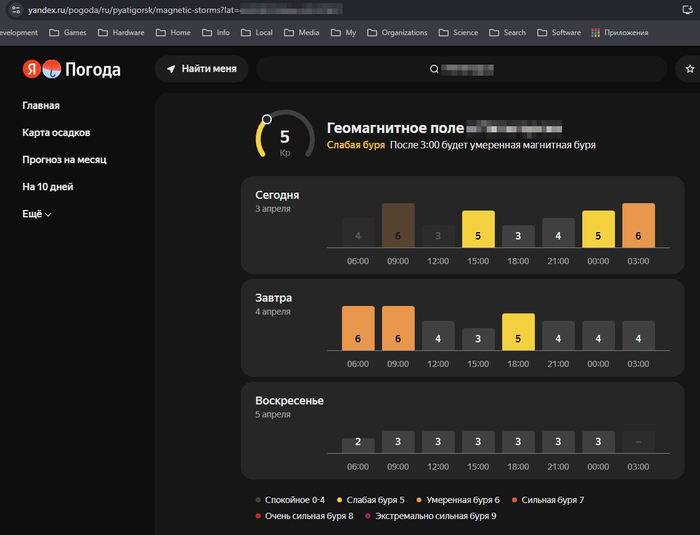700x535 pixels.
Task: Open На 10 дней in the sidebar
Action: (x=48, y=187)
